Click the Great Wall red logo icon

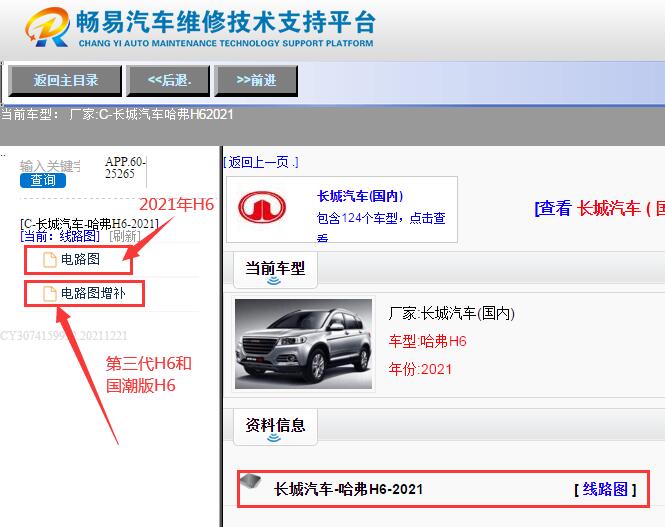[262, 207]
